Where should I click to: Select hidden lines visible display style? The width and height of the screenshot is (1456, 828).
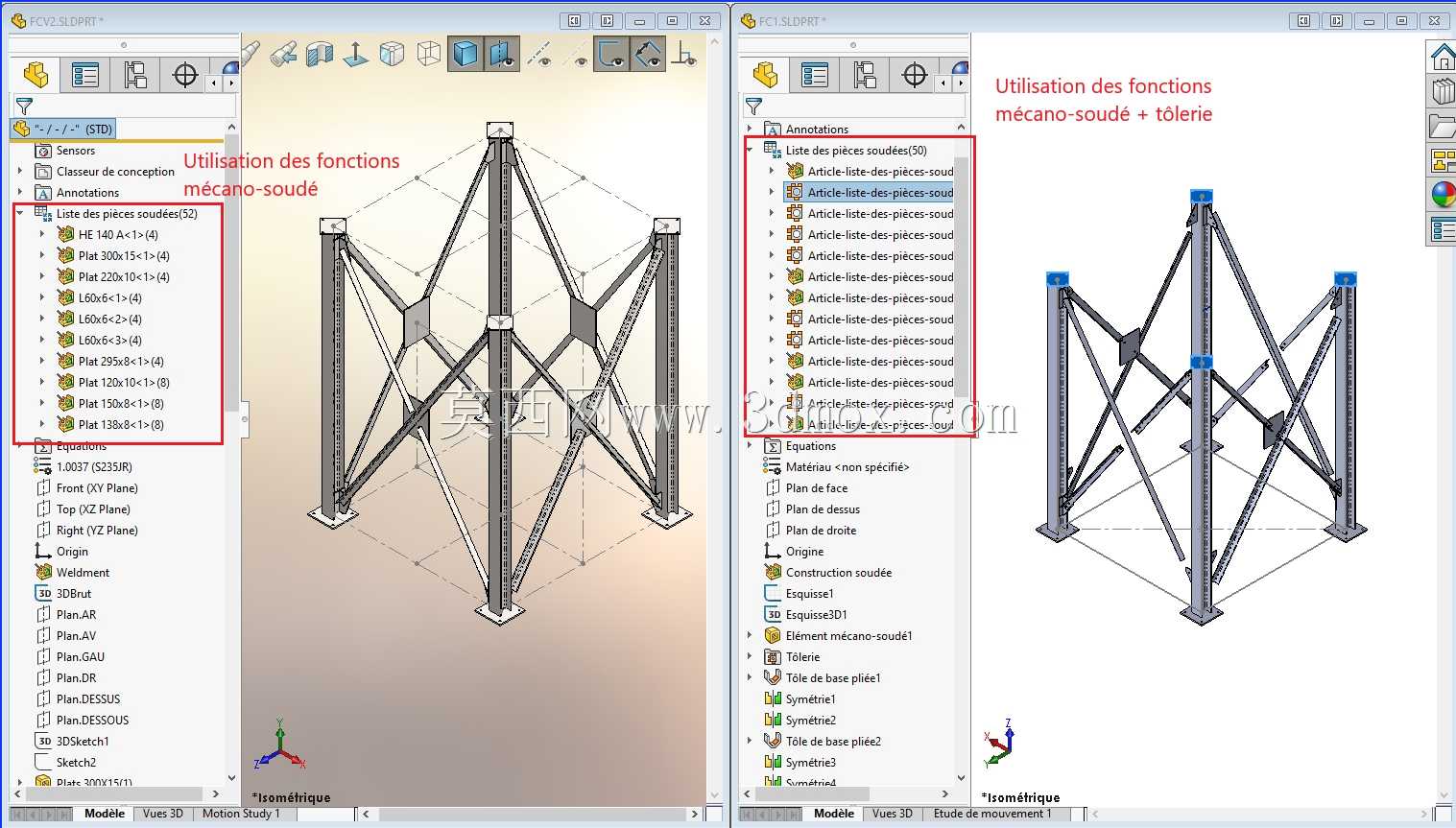pos(392,54)
